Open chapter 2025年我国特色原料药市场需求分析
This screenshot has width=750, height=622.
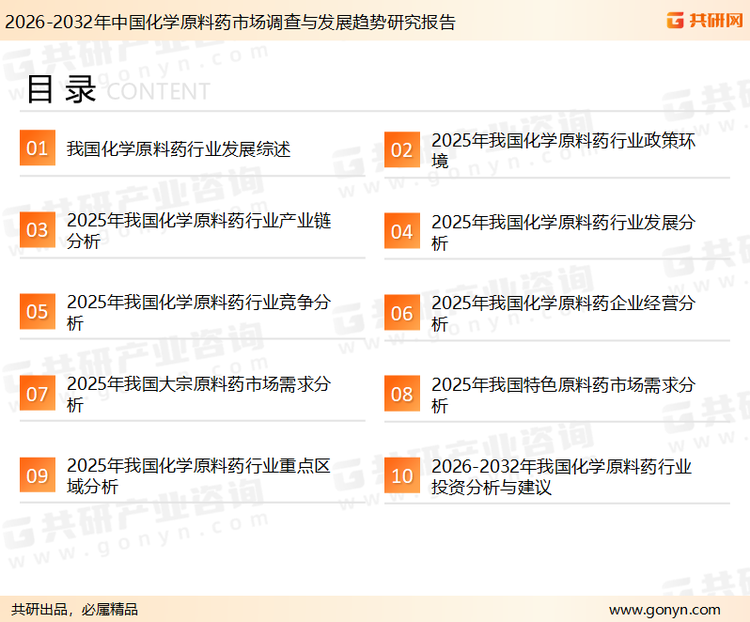coord(563,395)
